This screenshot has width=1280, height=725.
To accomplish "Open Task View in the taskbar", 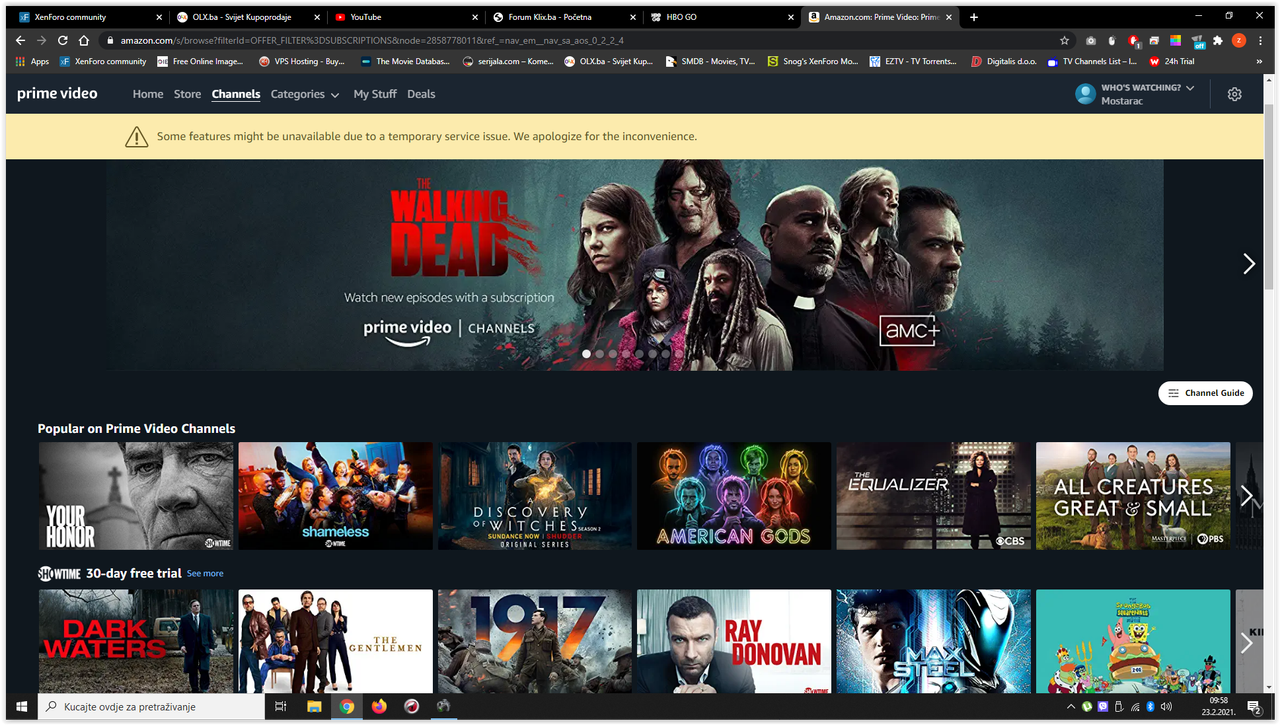I will tap(281, 707).
